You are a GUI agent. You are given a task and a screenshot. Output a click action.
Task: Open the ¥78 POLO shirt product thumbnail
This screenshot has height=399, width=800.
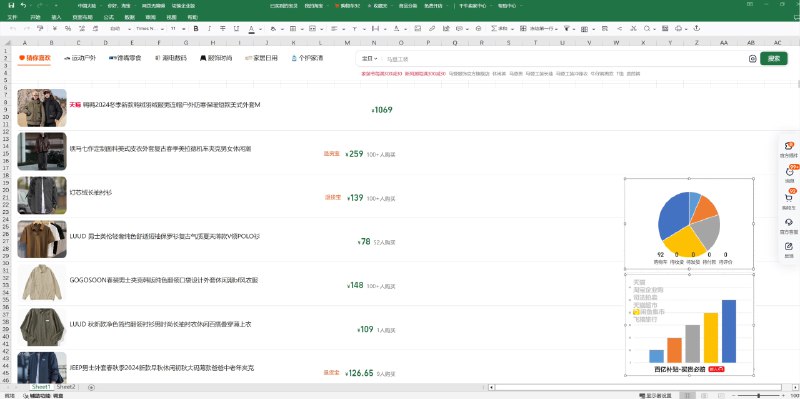tap(42, 239)
